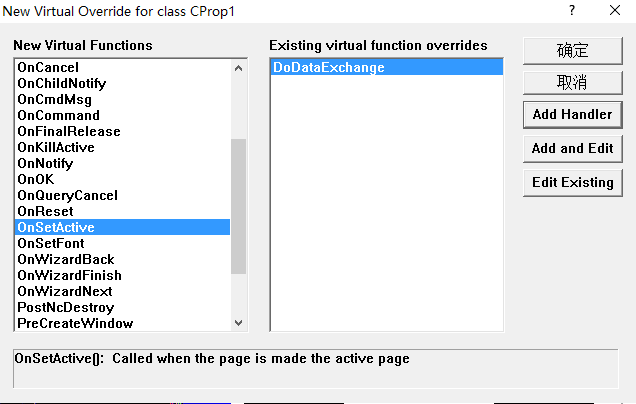Click the Add Handler button
The image size is (636, 404).
pos(572,115)
